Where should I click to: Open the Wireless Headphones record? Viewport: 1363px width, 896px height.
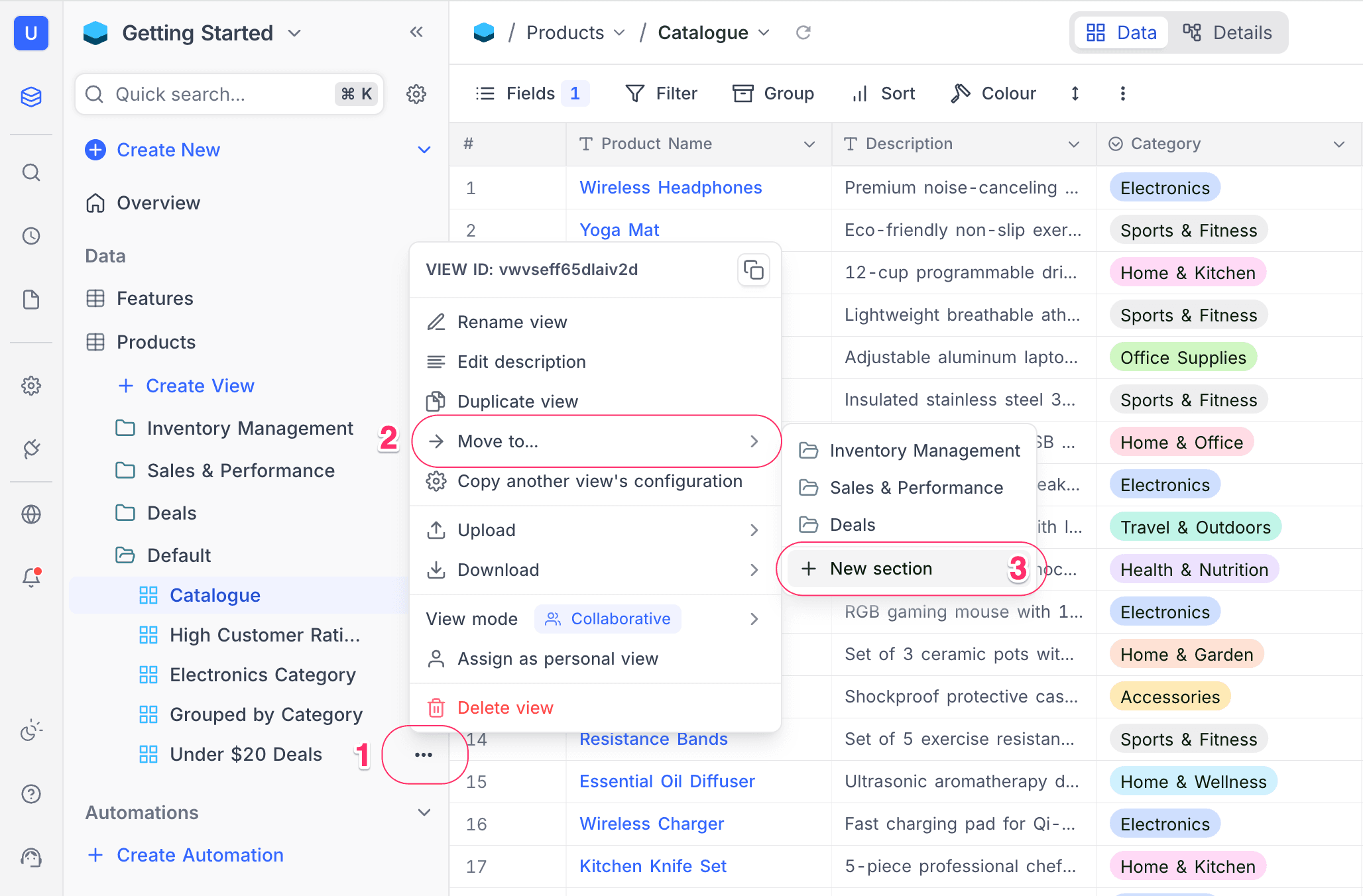click(670, 188)
